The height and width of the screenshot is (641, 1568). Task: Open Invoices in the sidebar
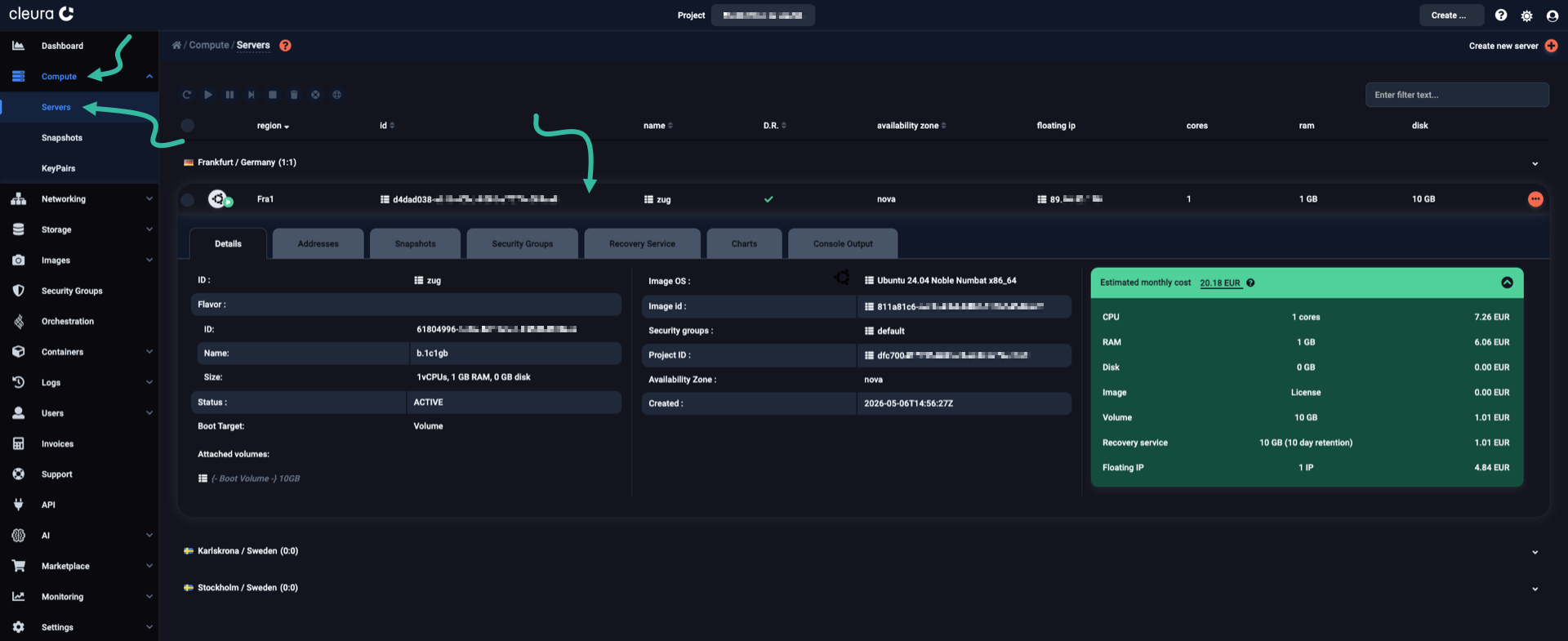coord(79,443)
